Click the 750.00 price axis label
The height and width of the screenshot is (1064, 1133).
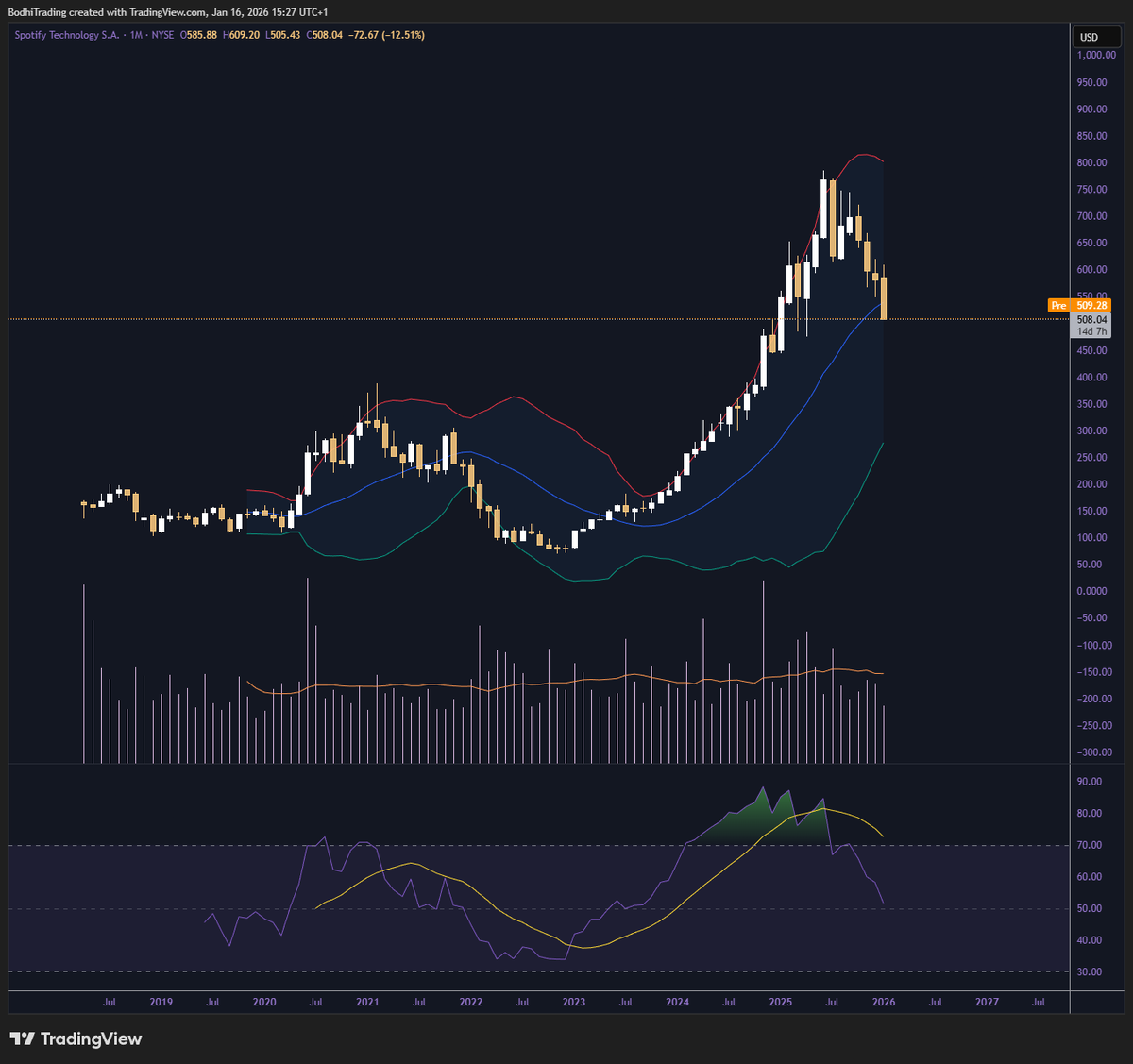point(1092,190)
